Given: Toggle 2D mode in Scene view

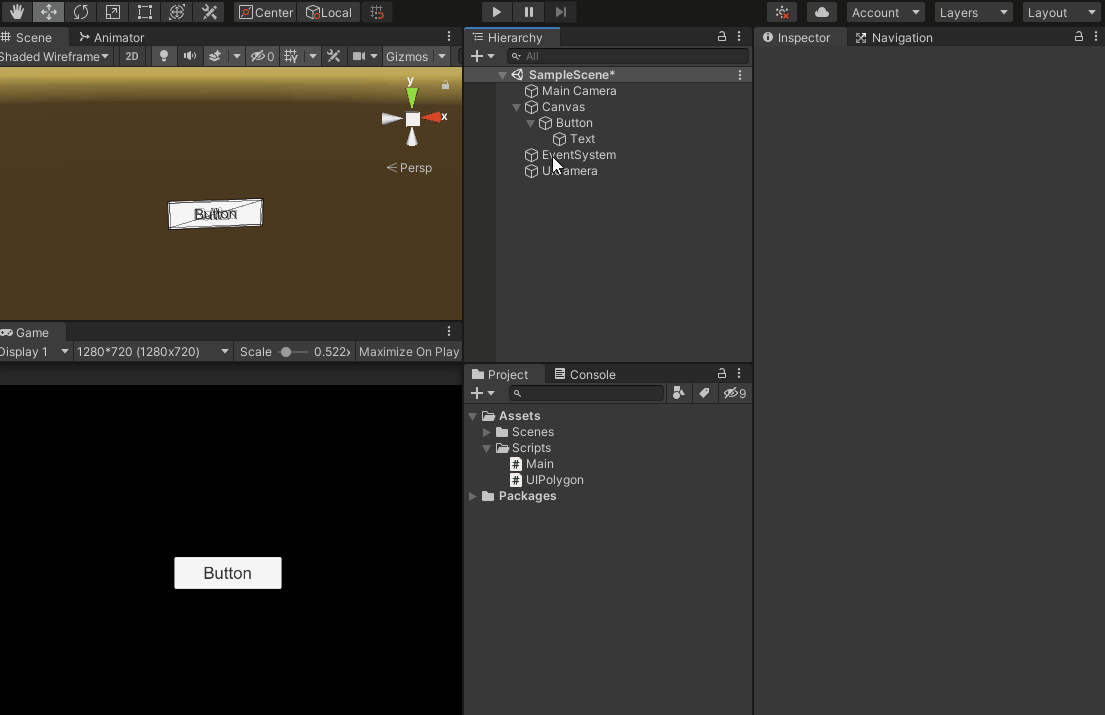Looking at the screenshot, I should point(131,56).
